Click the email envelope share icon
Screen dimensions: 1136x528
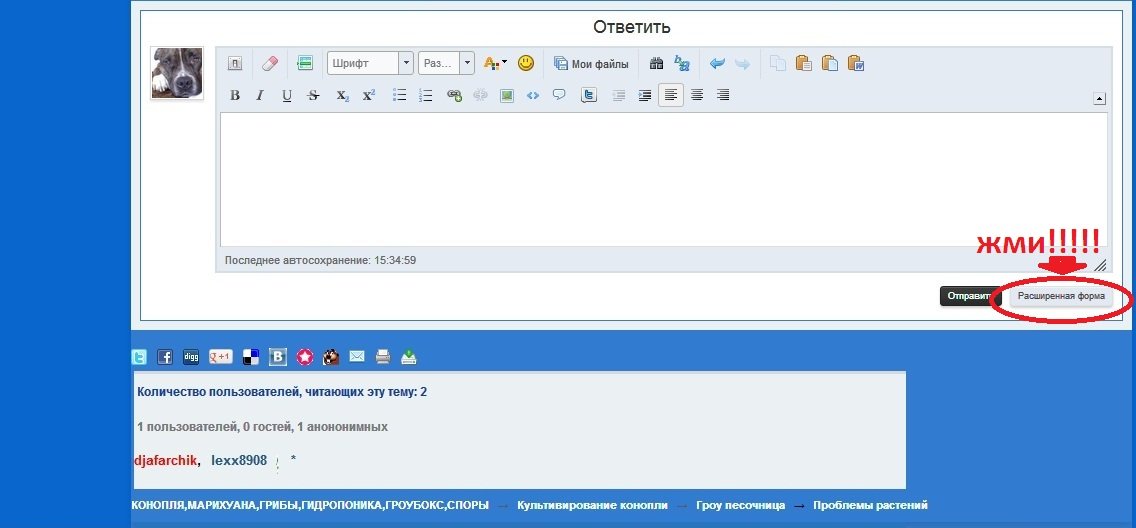click(x=357, y=357)
